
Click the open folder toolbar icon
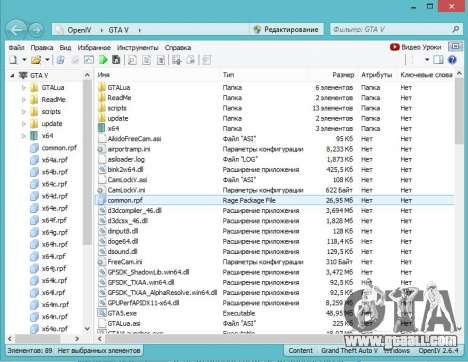[x=36, y=60]
